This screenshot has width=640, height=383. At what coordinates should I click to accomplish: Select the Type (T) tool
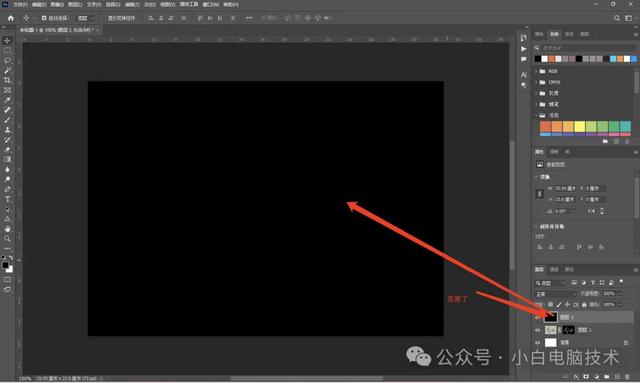tap(7, 199)
